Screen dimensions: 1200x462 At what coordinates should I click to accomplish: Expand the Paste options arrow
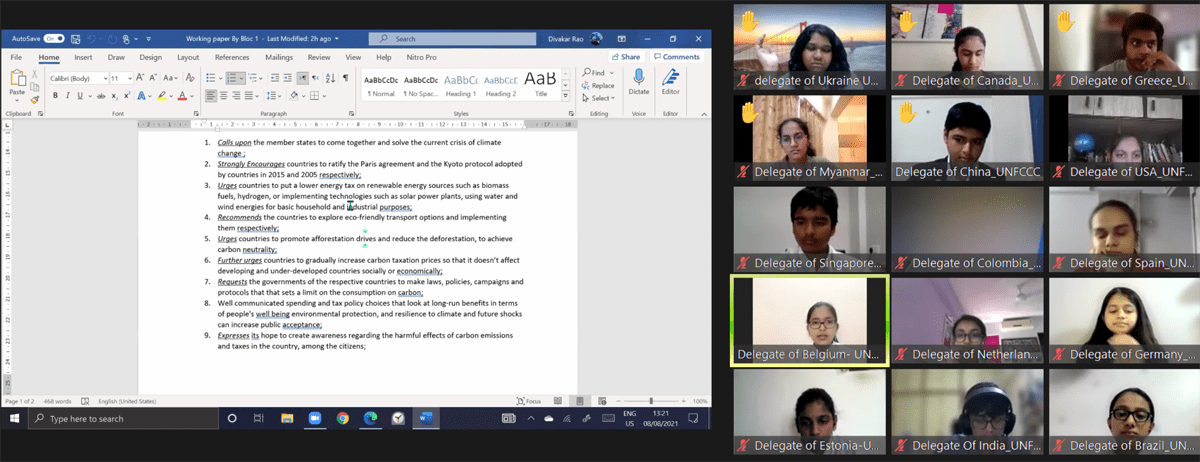(x=17, y=101)
